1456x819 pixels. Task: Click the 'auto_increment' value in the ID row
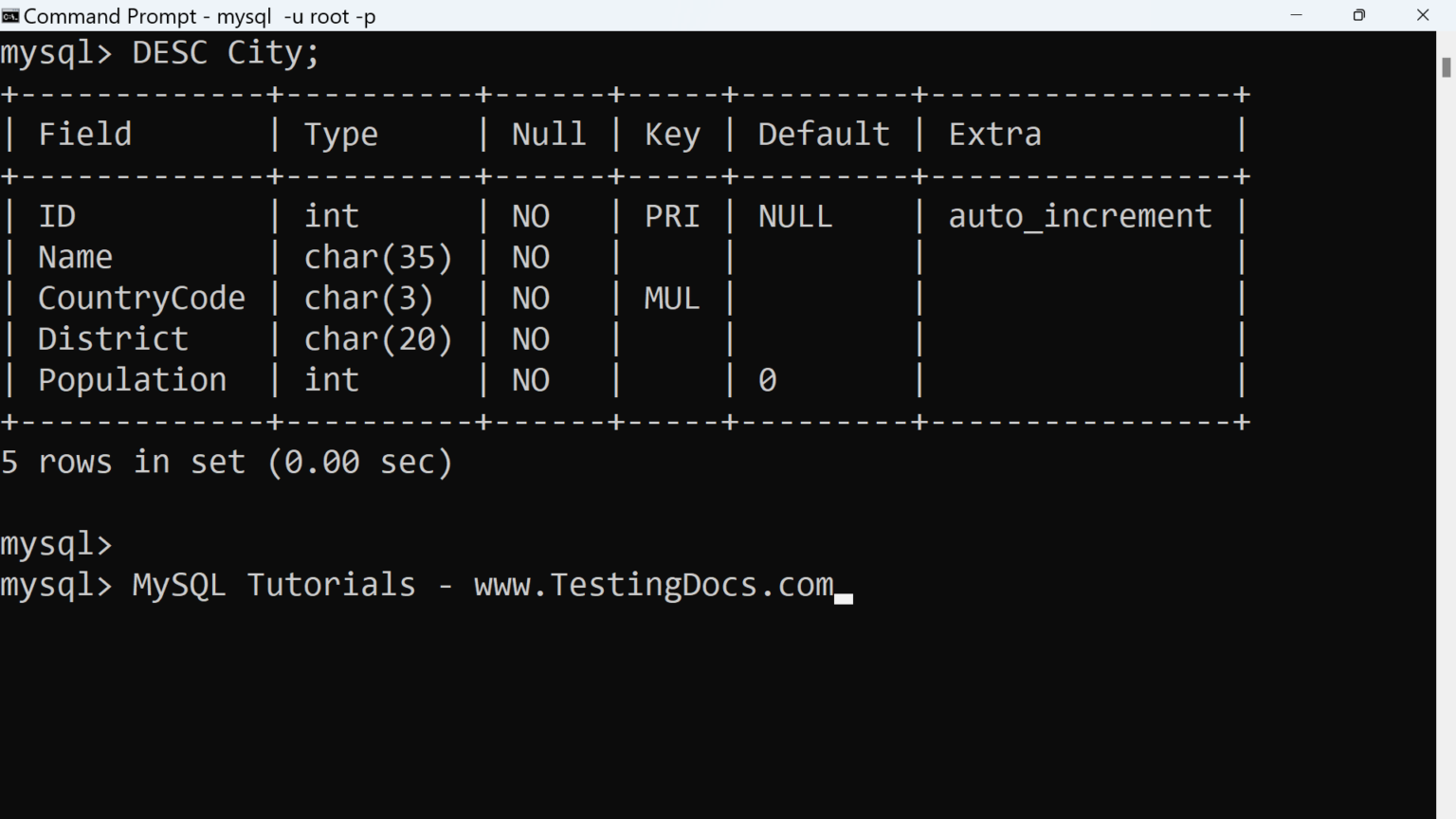(x=1080, y=217)
